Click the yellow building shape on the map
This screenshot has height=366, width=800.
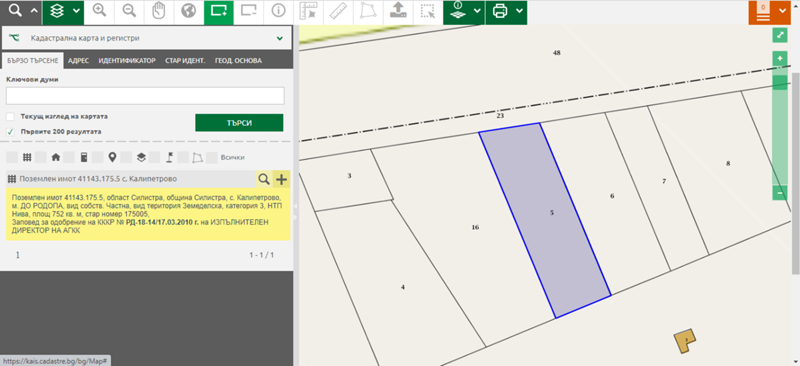(685, 340)
